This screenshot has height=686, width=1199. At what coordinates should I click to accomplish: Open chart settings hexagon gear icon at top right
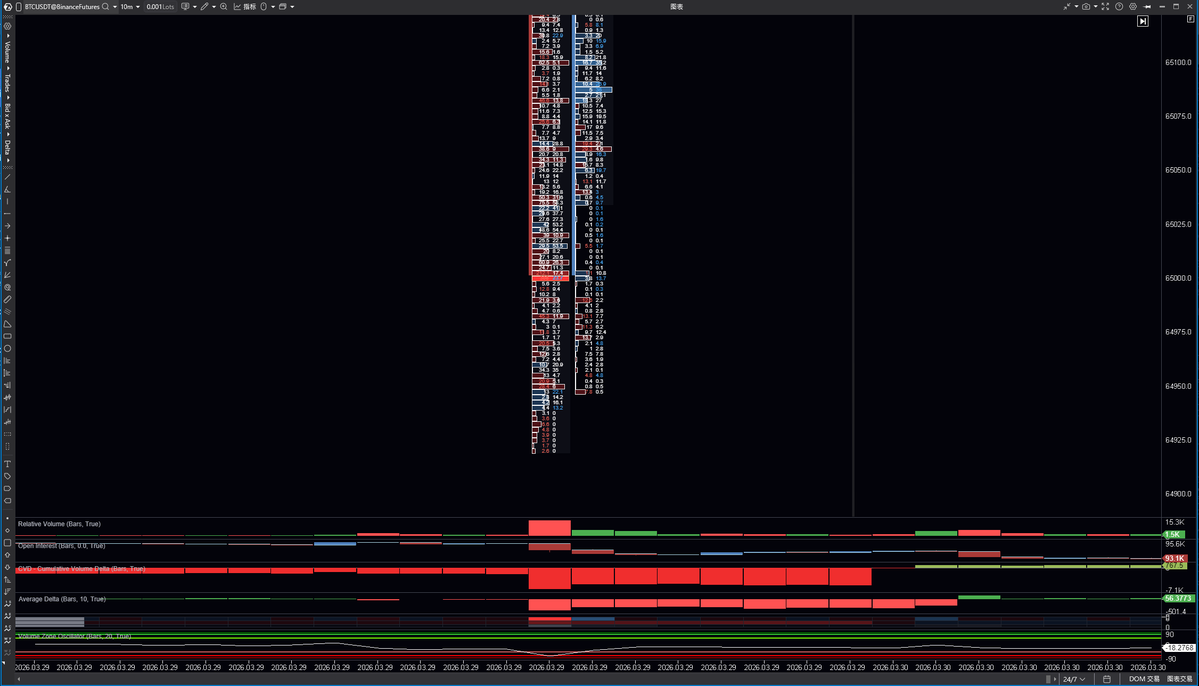click(1133, 7)
